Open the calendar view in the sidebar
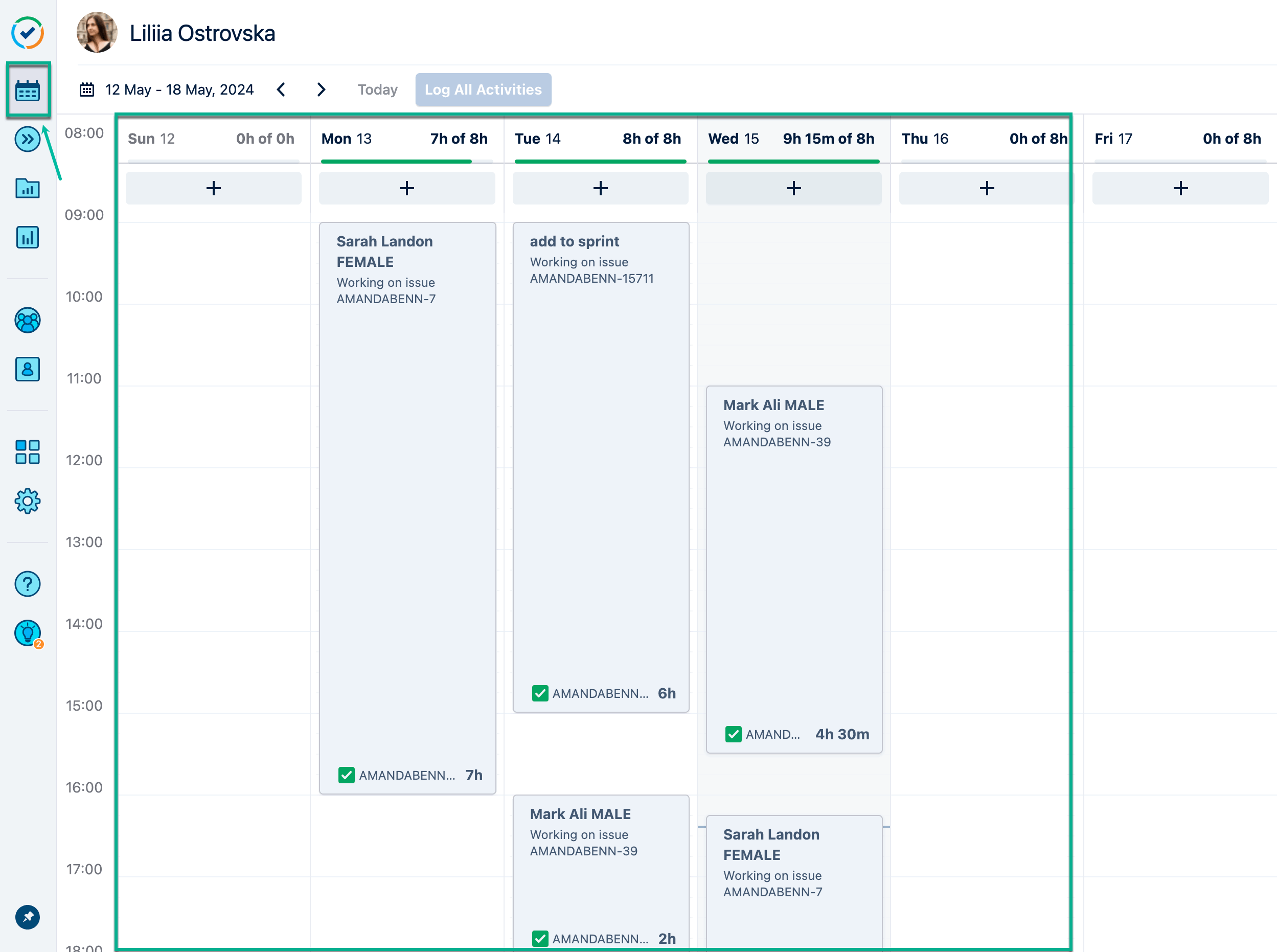This screenshot has width=1277, height=952. 28,90
